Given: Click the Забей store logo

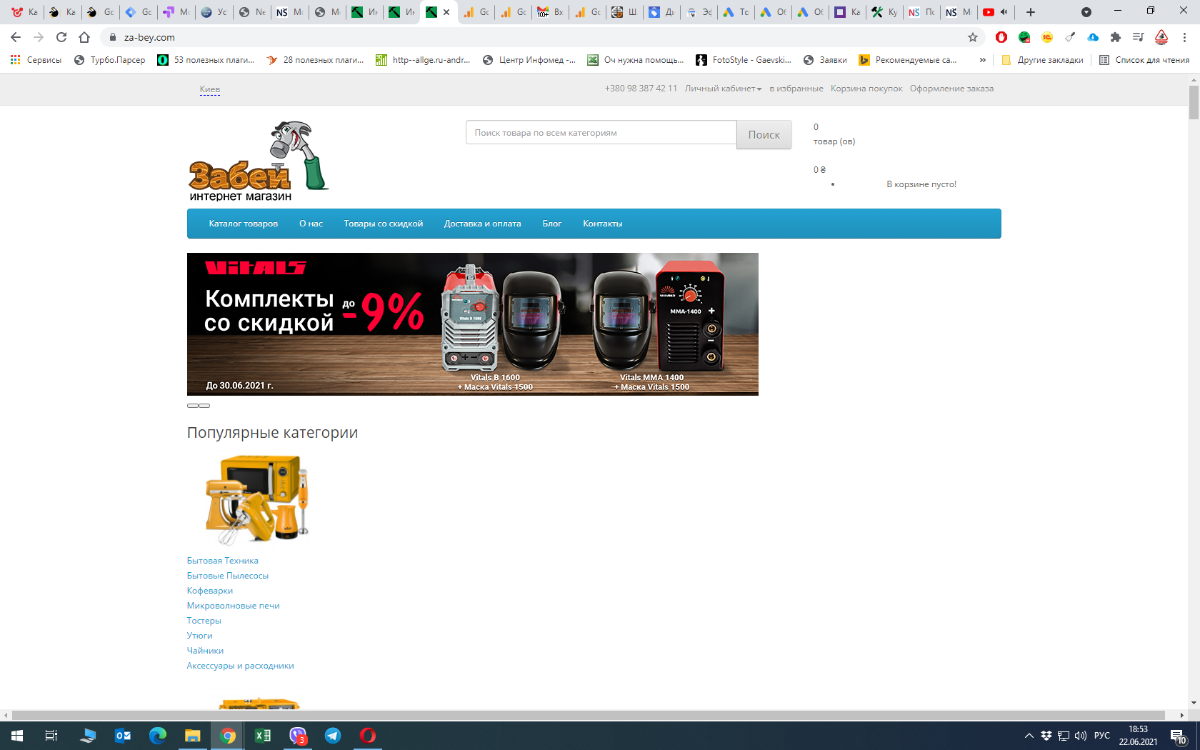Looking at the screenshot, I should tap(258, 162).
